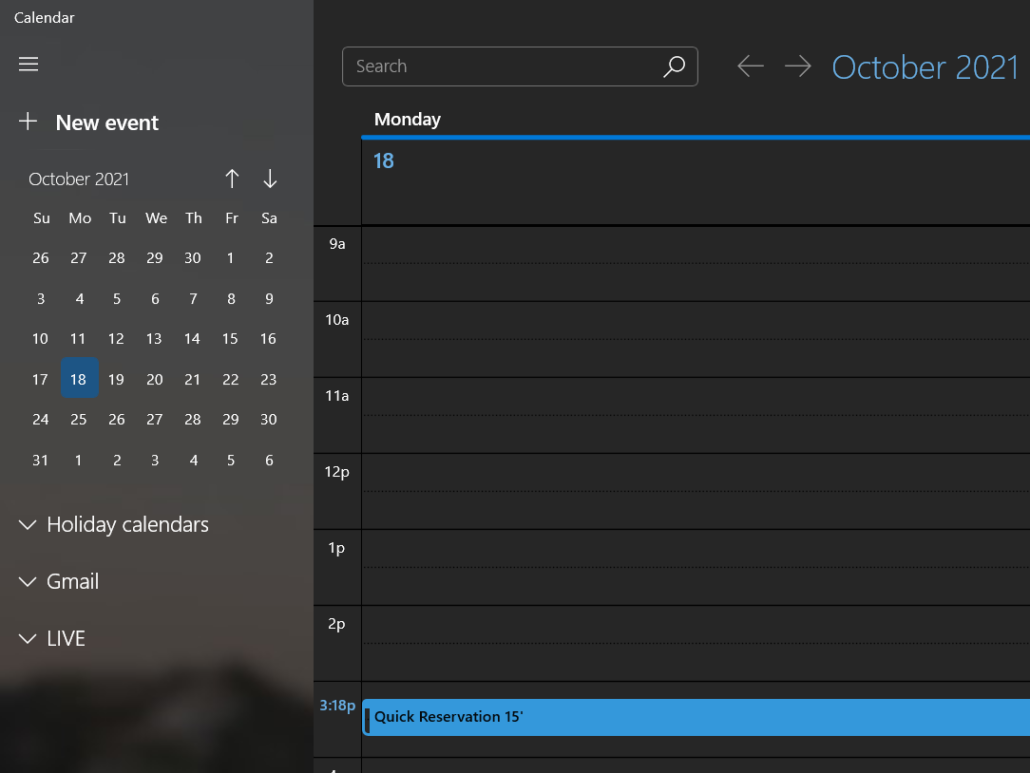Open the October 2021 date picker heading
Screen dimensions: 1030x773
click(x=924, y=67)
